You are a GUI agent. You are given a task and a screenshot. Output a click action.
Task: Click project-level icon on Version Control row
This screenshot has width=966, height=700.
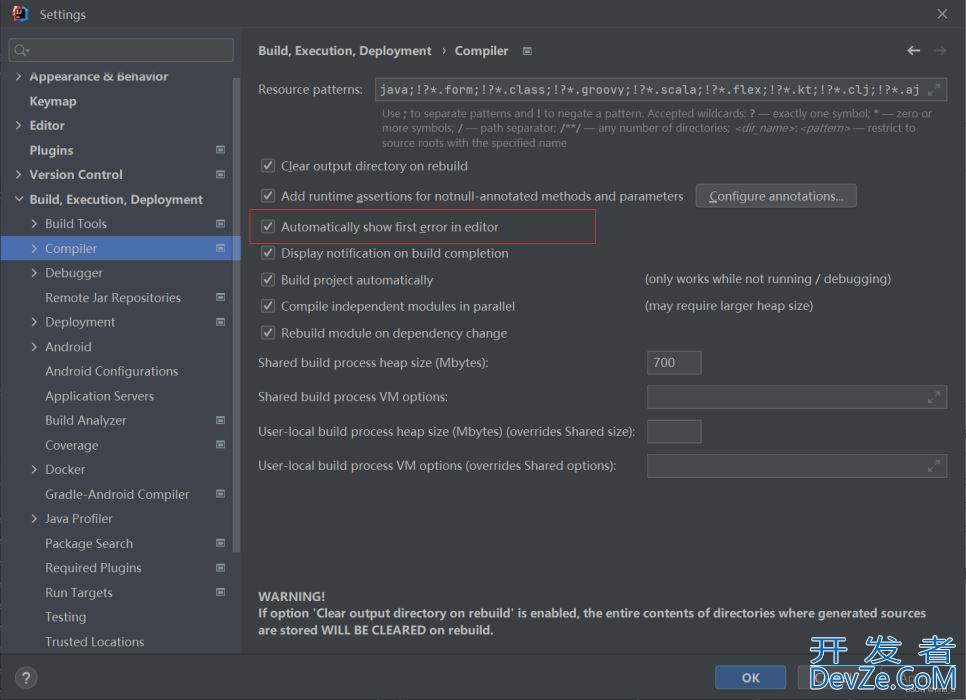pos(221,174)
